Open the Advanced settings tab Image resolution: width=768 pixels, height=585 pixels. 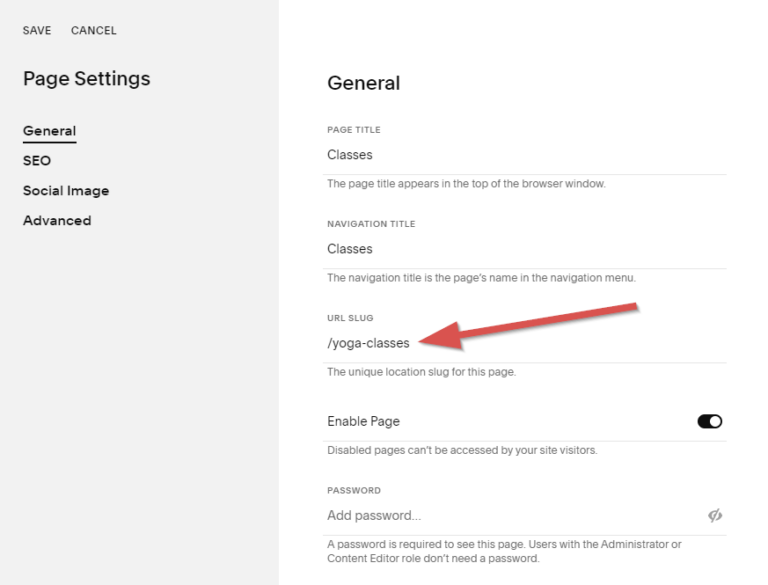click(57, 221)
